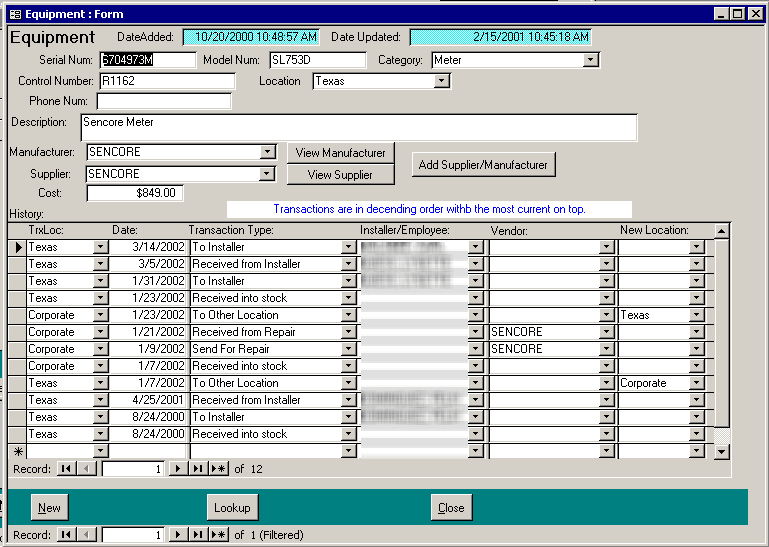Viewport: 769px width, 547px height.
Task: Go to first record in bottom form navigator
Action: coord(66,535)
